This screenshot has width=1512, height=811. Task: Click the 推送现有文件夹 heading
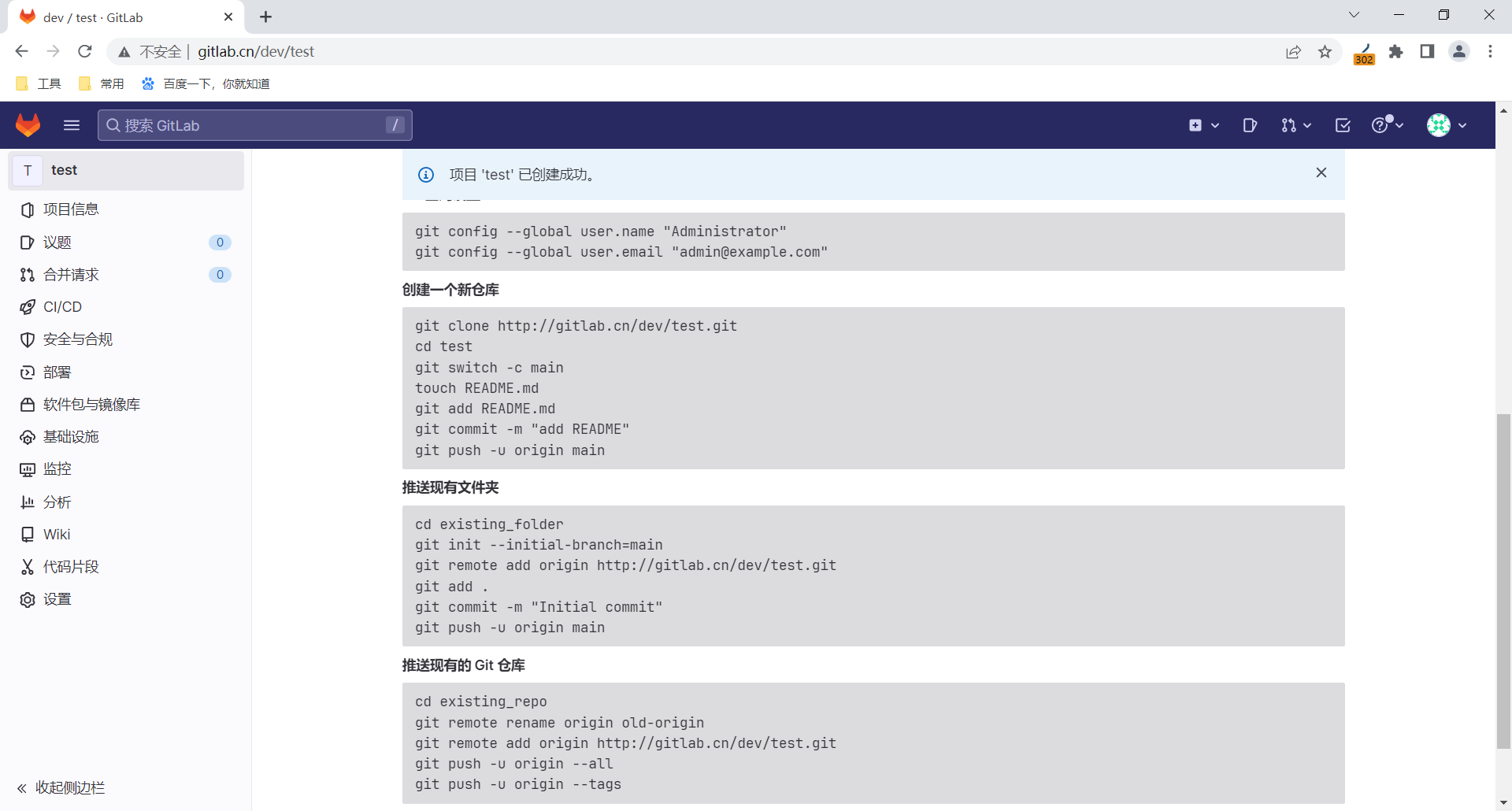[450, 487]
